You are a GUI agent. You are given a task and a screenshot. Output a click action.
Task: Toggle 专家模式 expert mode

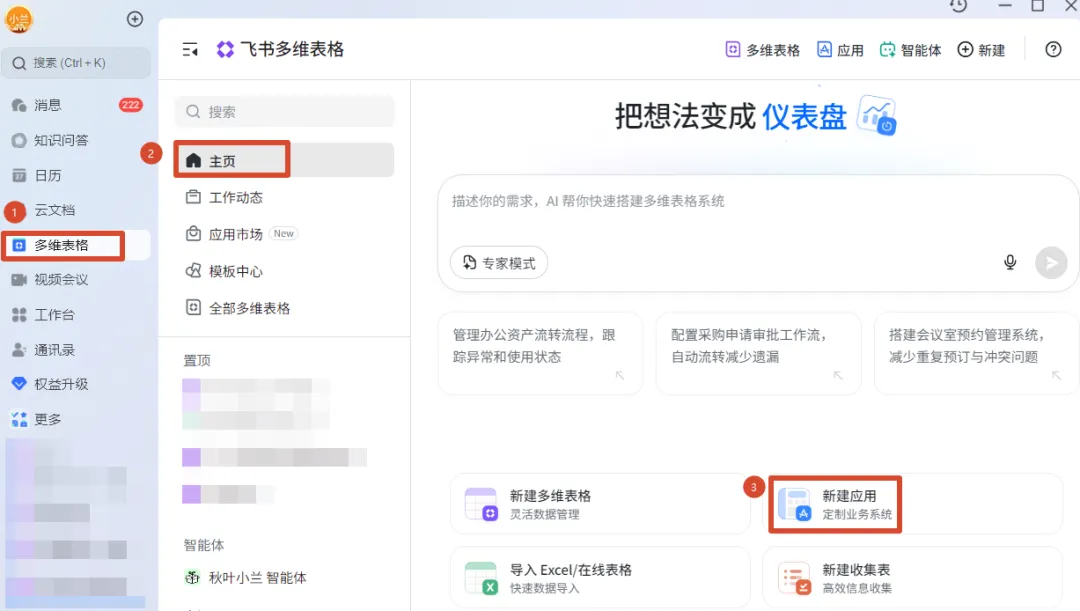(x=499, y=263)
